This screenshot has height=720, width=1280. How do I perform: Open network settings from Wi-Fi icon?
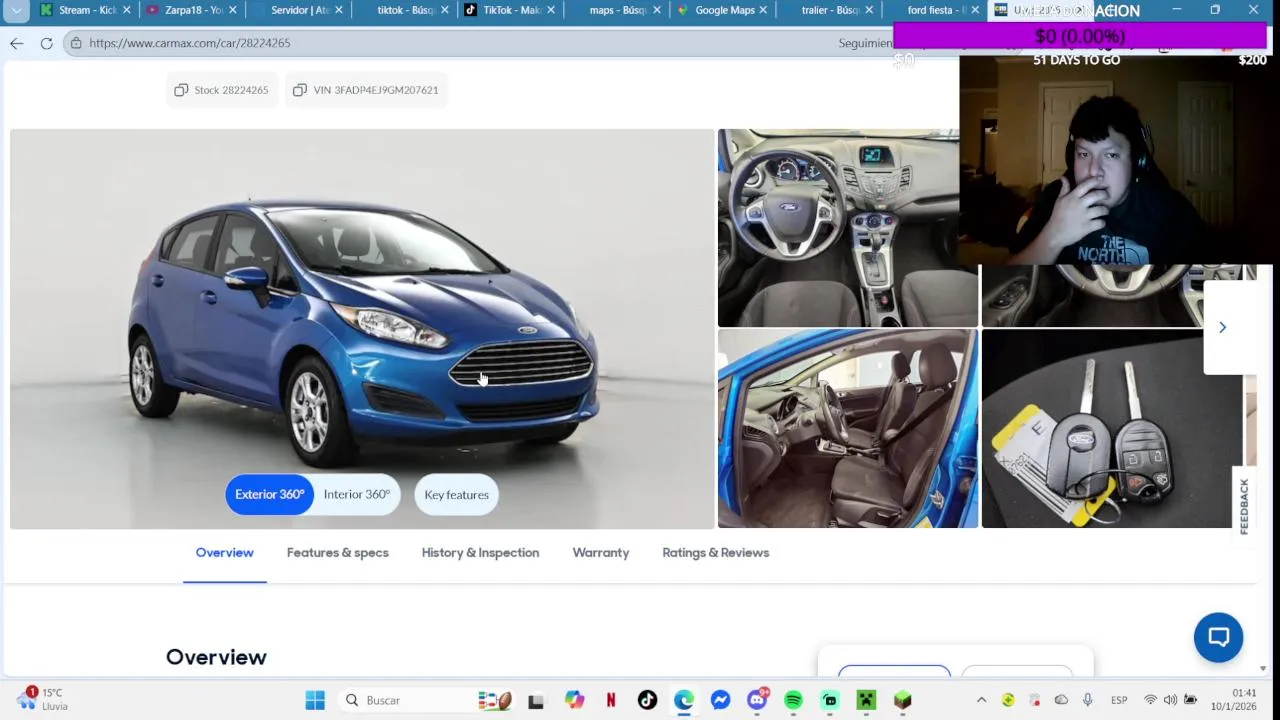(x=1151, y=700)
